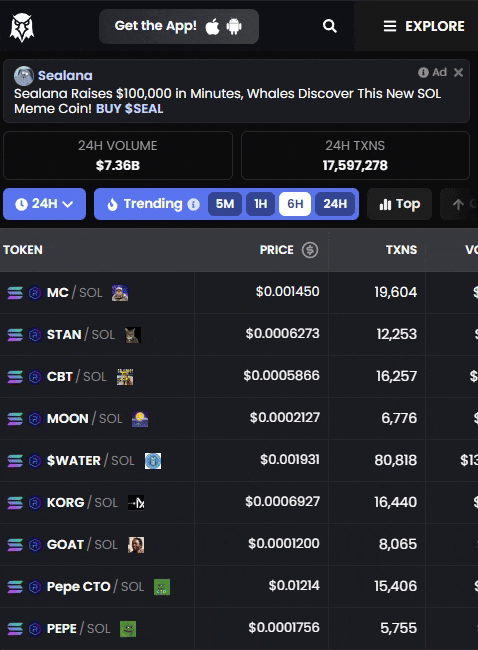Screen dimensions: 478x650
Task: Follow the BUY $SEAL link
Action: click(129, 109)
